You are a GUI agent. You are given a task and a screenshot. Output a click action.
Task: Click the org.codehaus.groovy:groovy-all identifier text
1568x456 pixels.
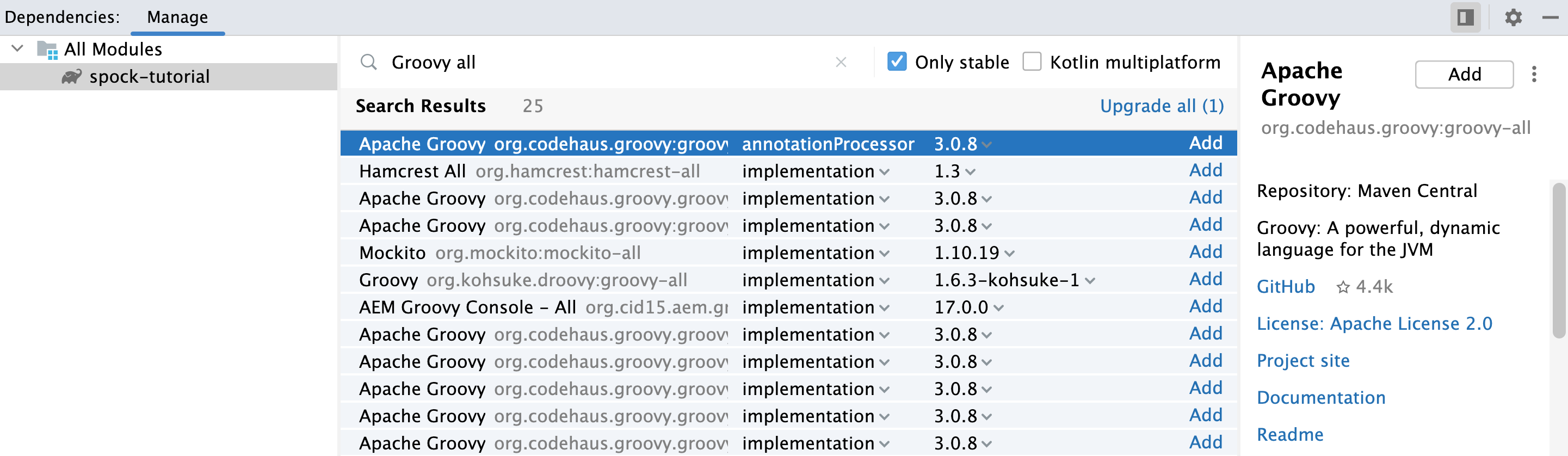point(1395,128)
